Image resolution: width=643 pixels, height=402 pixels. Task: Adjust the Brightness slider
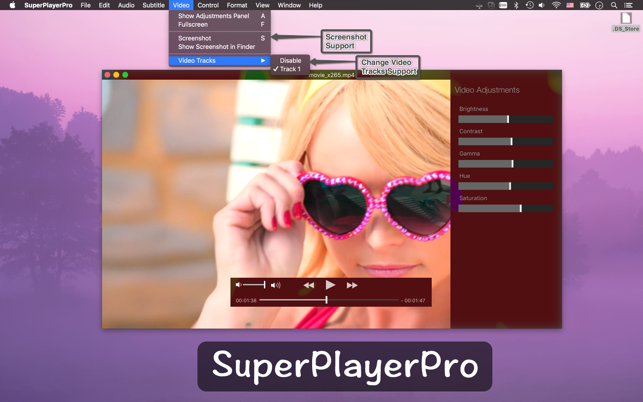pyautogui.click(x=506, y=119)
